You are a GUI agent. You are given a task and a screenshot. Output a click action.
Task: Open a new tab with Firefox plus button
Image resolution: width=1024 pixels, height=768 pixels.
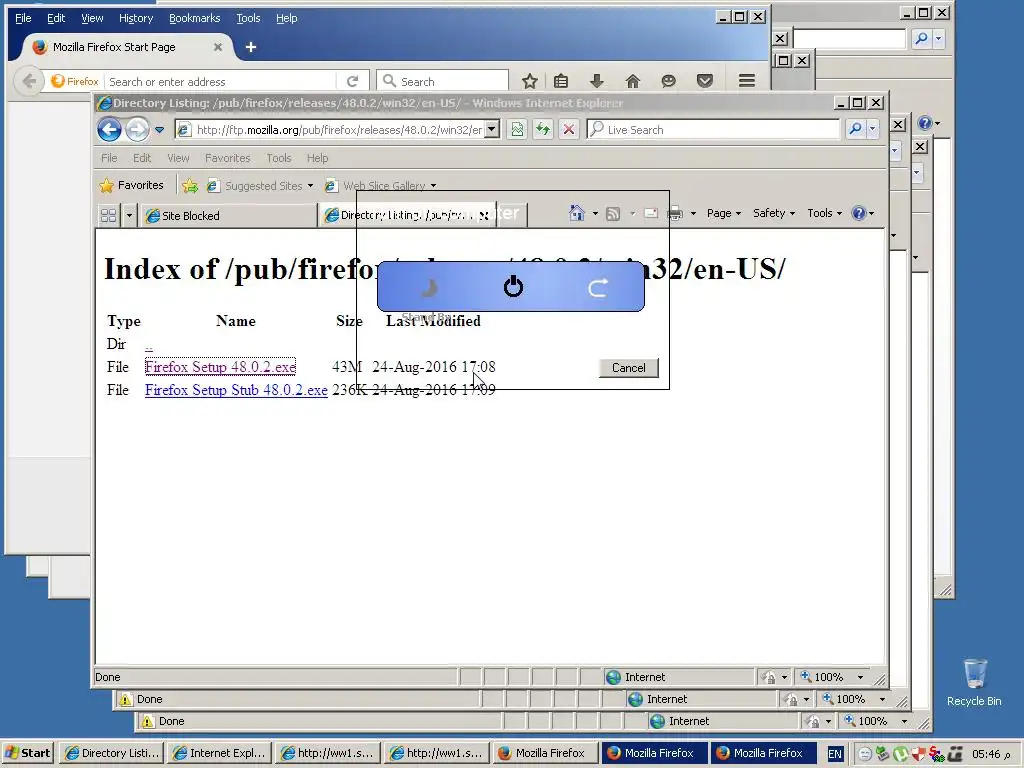[x=251, y=47]
